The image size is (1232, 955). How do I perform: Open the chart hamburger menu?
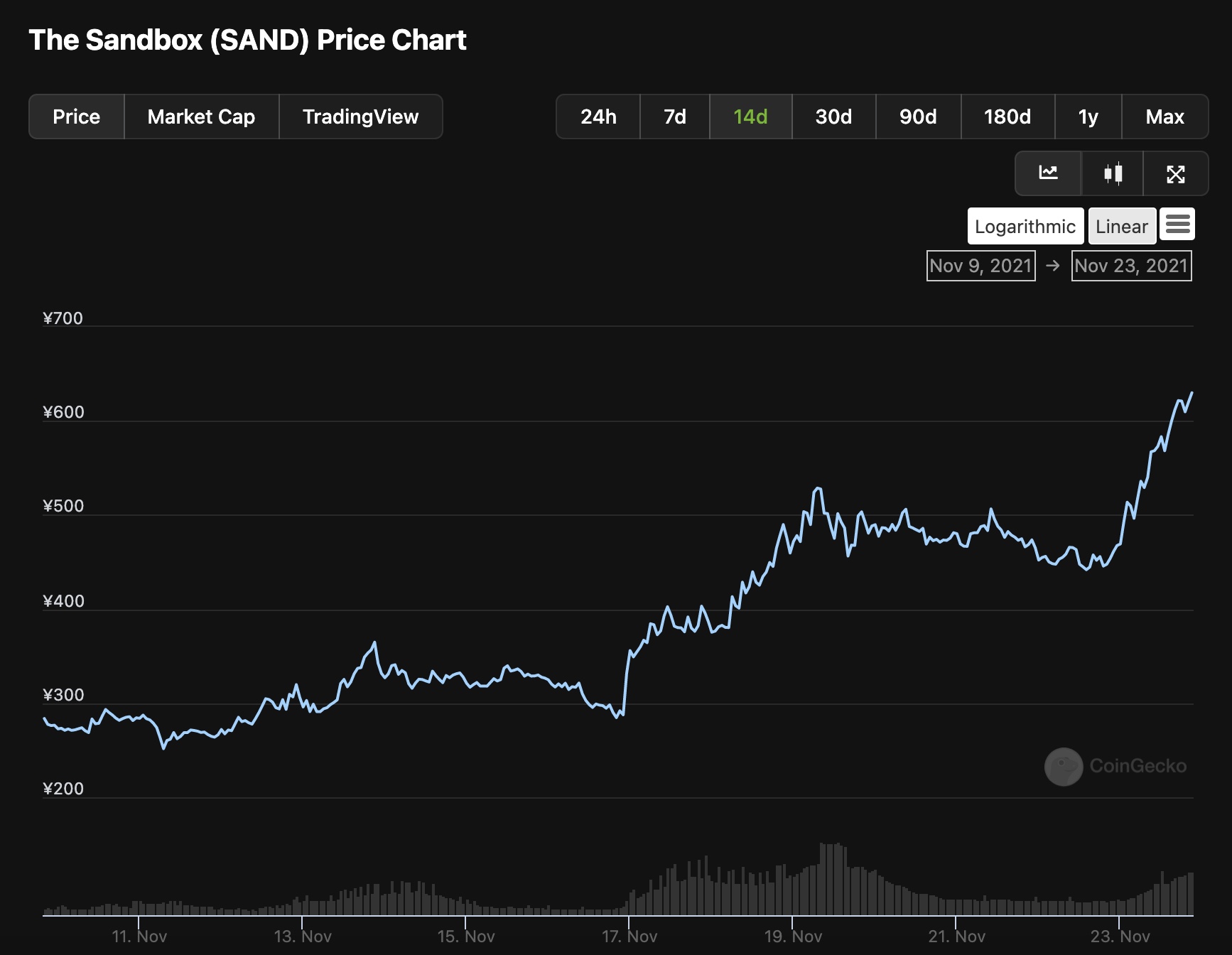point(1177,225)
